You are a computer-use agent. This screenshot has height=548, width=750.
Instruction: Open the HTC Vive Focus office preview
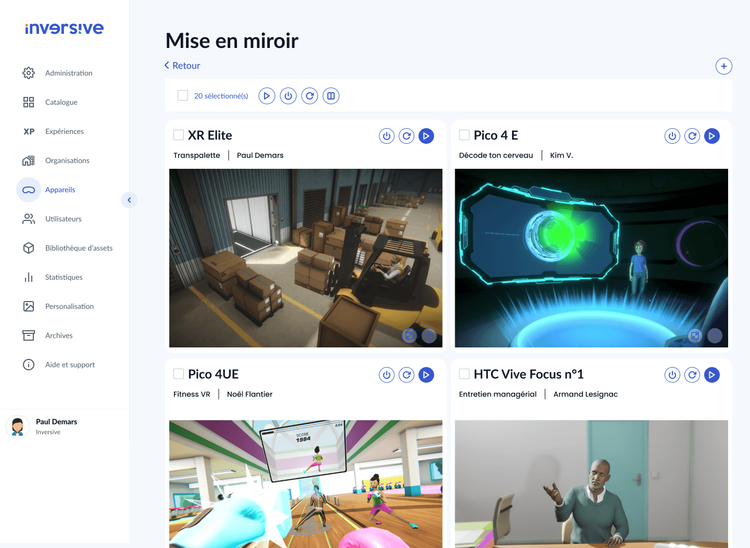591,484
